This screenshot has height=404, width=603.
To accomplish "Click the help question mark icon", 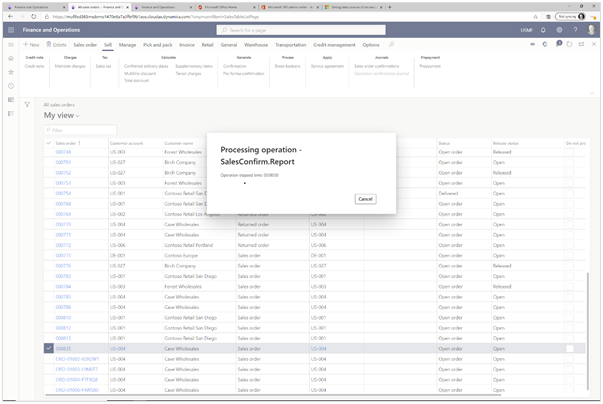I will [x=573, y=30].
